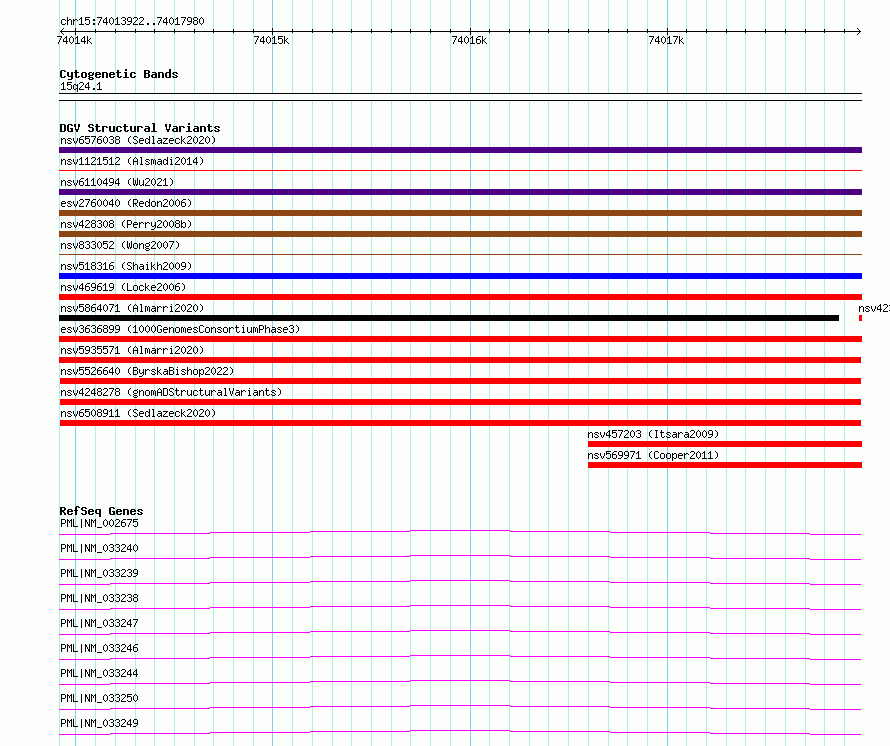Click the brown bar under esv2760040 (Redon2006)
This screenshot has height=746, width=890.
pyautogui.click(x=460, y=213)
